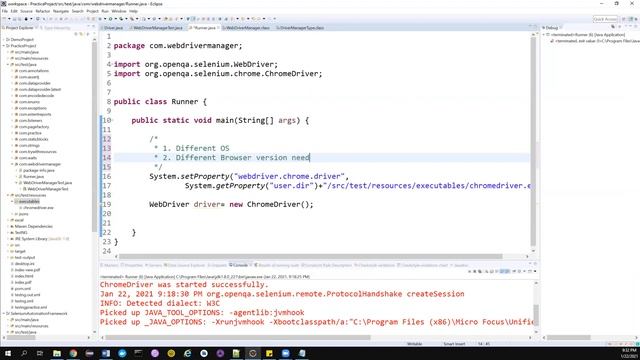Click the Debug bug toolbar icon
The image size is (640, 360).
point(100,19)
